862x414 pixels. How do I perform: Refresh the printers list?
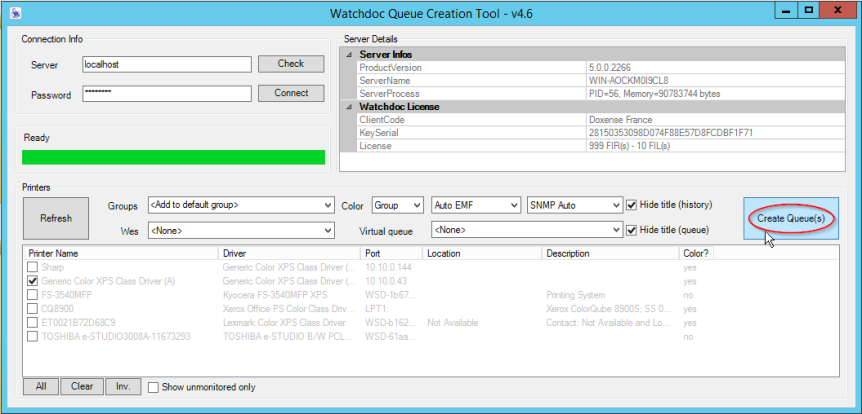pos(56,218)
